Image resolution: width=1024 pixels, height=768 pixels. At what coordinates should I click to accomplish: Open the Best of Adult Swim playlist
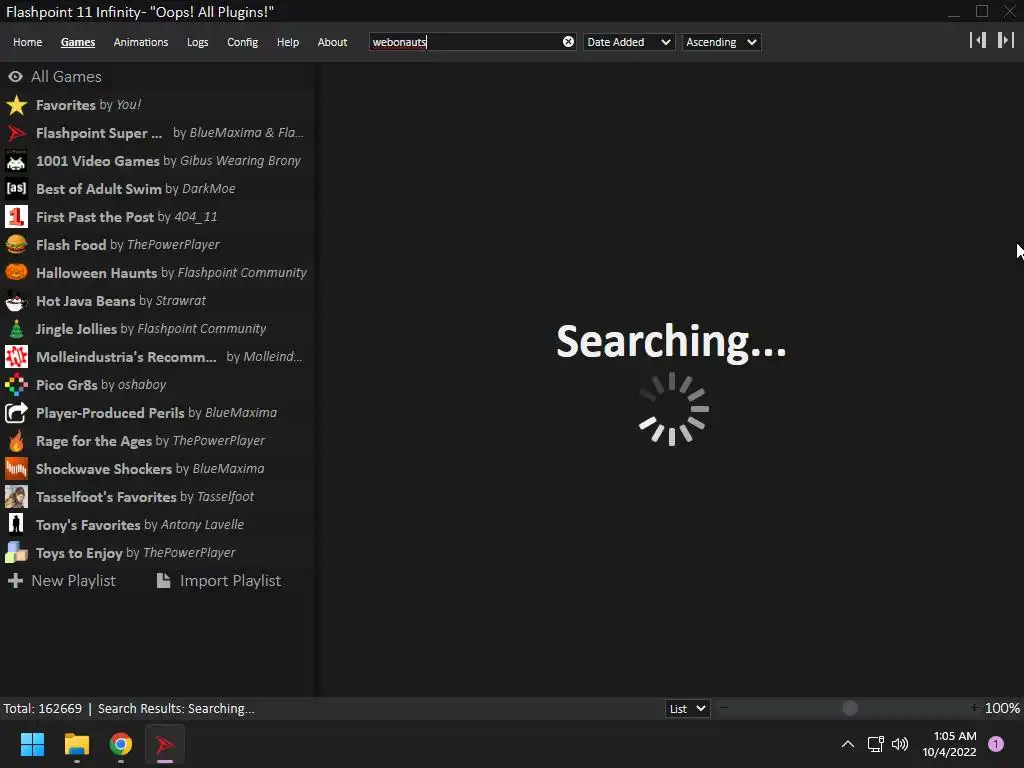[x=157, y=189]
